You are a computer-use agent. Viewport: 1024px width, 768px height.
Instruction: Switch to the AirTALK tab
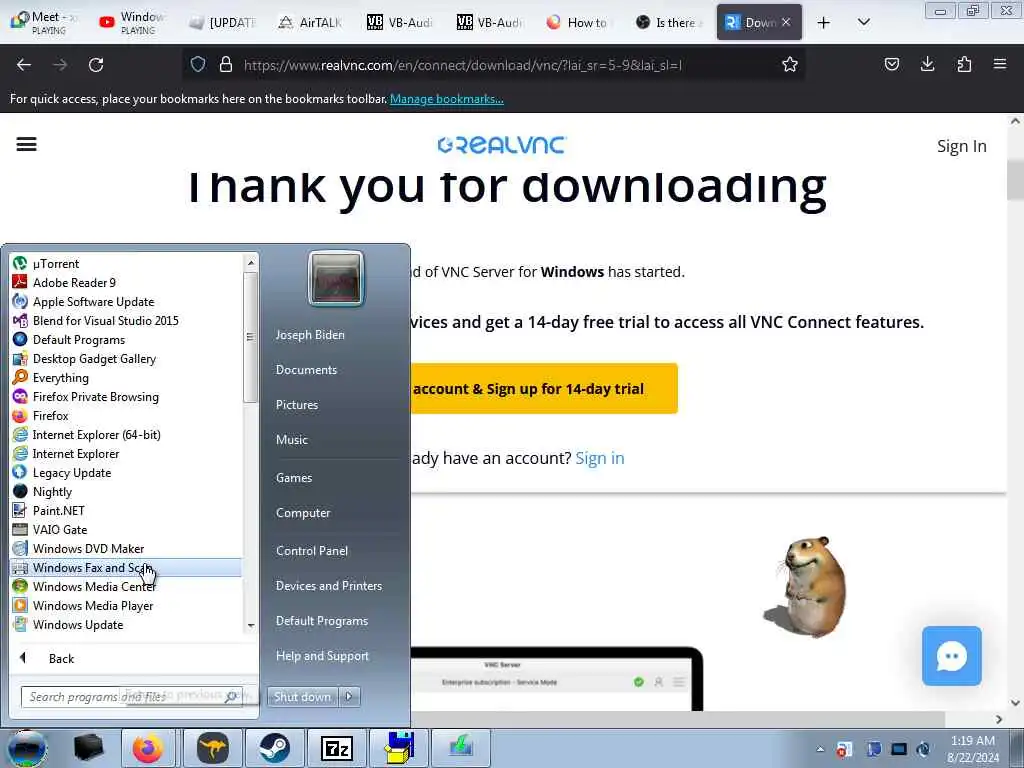click(311, 22)
